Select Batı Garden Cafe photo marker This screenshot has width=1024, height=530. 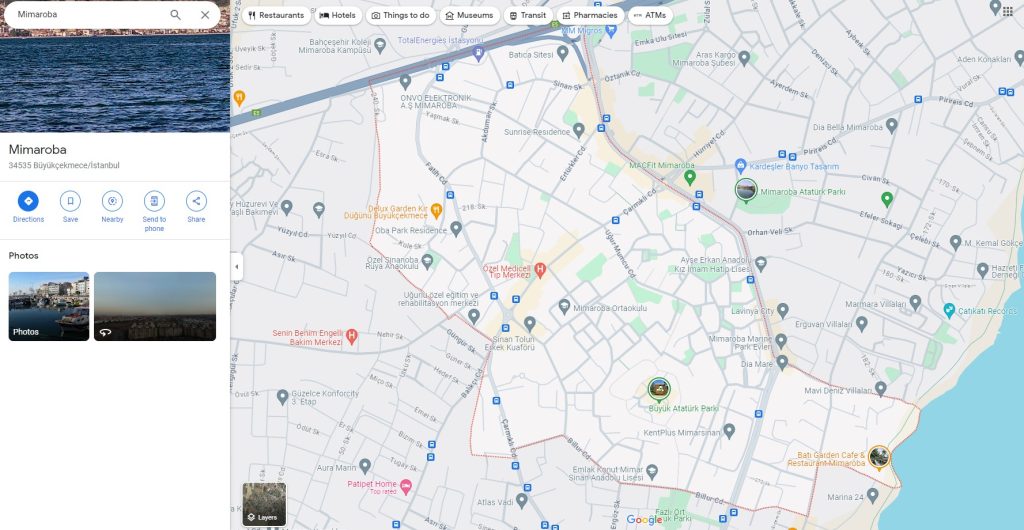(x=879, y=457)
